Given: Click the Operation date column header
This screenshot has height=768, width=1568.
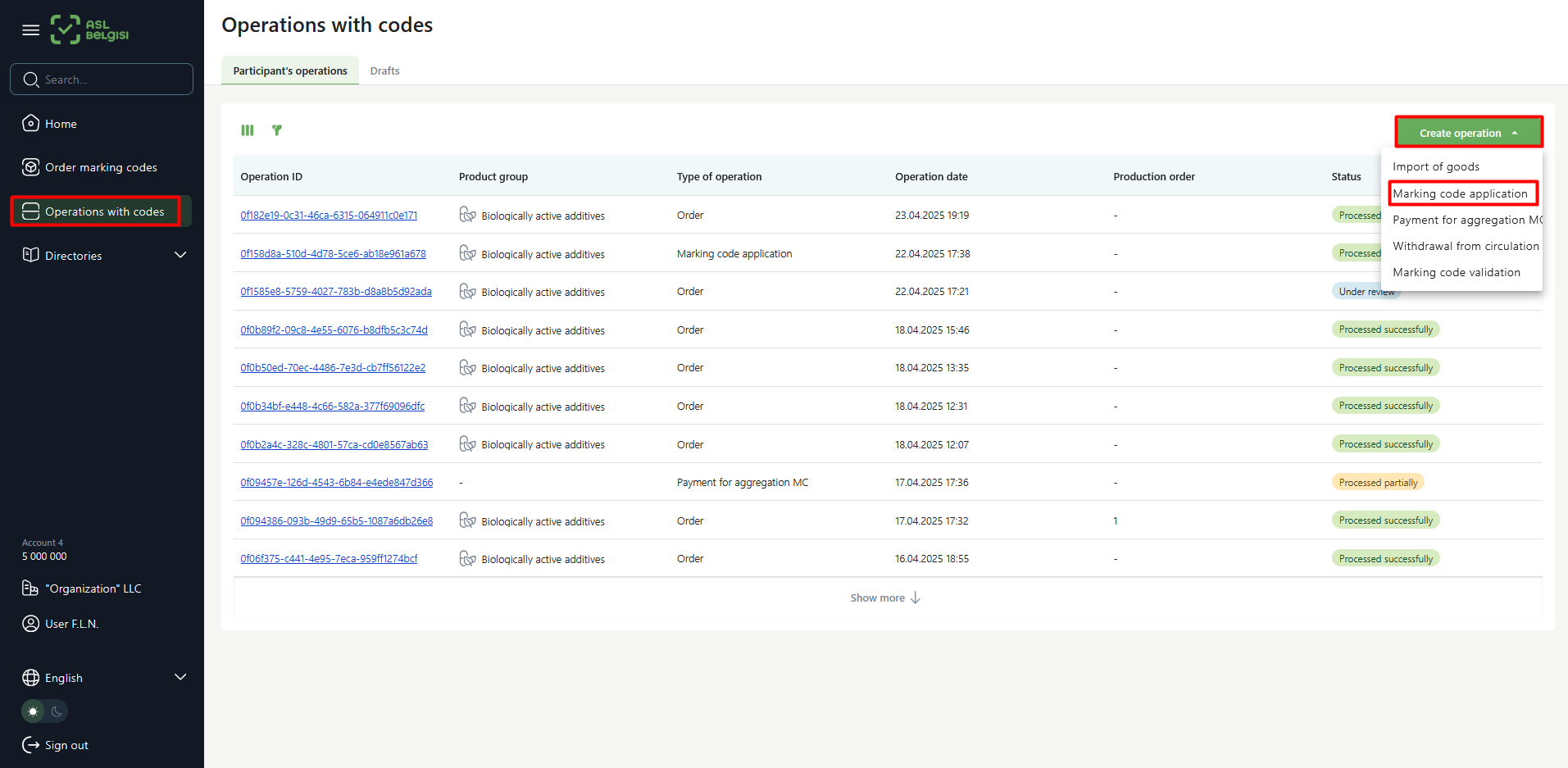Looking at the screenshot, I should click(931, 176).
